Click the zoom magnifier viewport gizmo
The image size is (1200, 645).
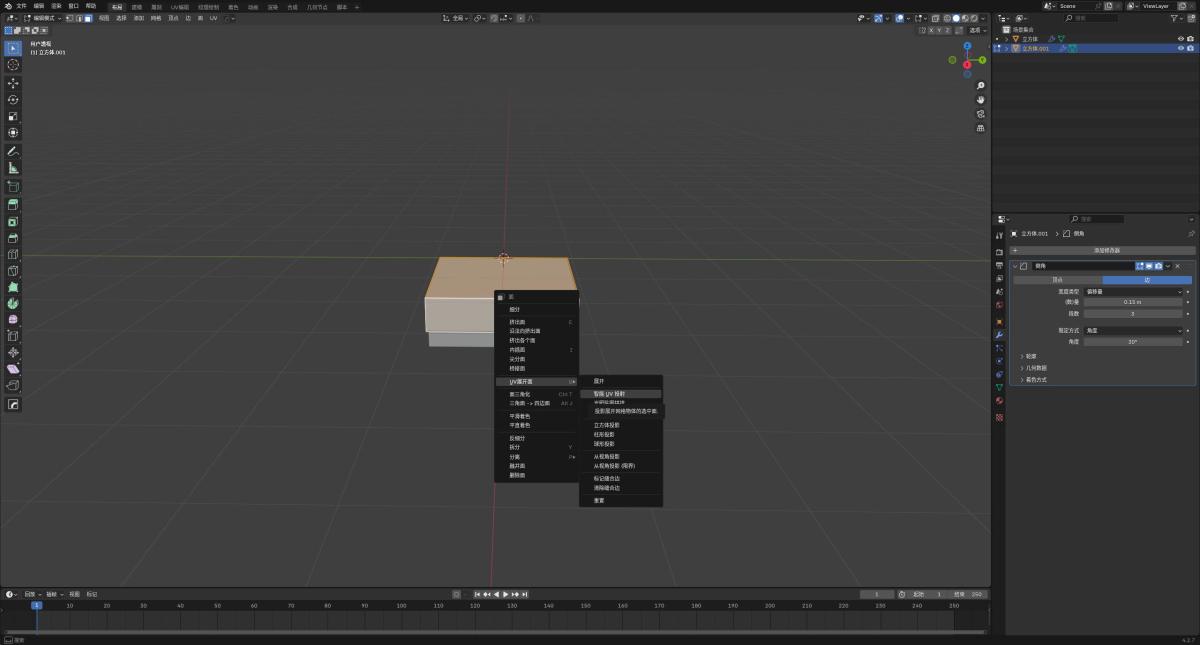(980, 85)
